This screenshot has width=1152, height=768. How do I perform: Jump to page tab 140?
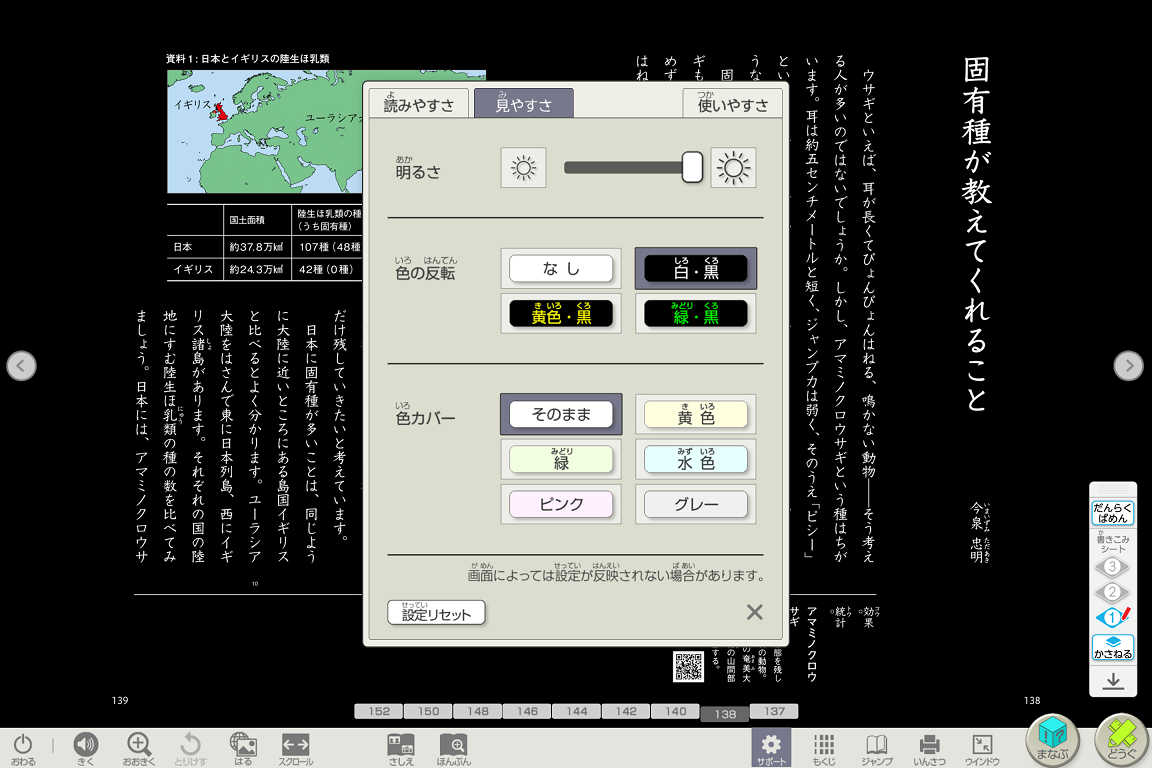(x=675, y=711)
